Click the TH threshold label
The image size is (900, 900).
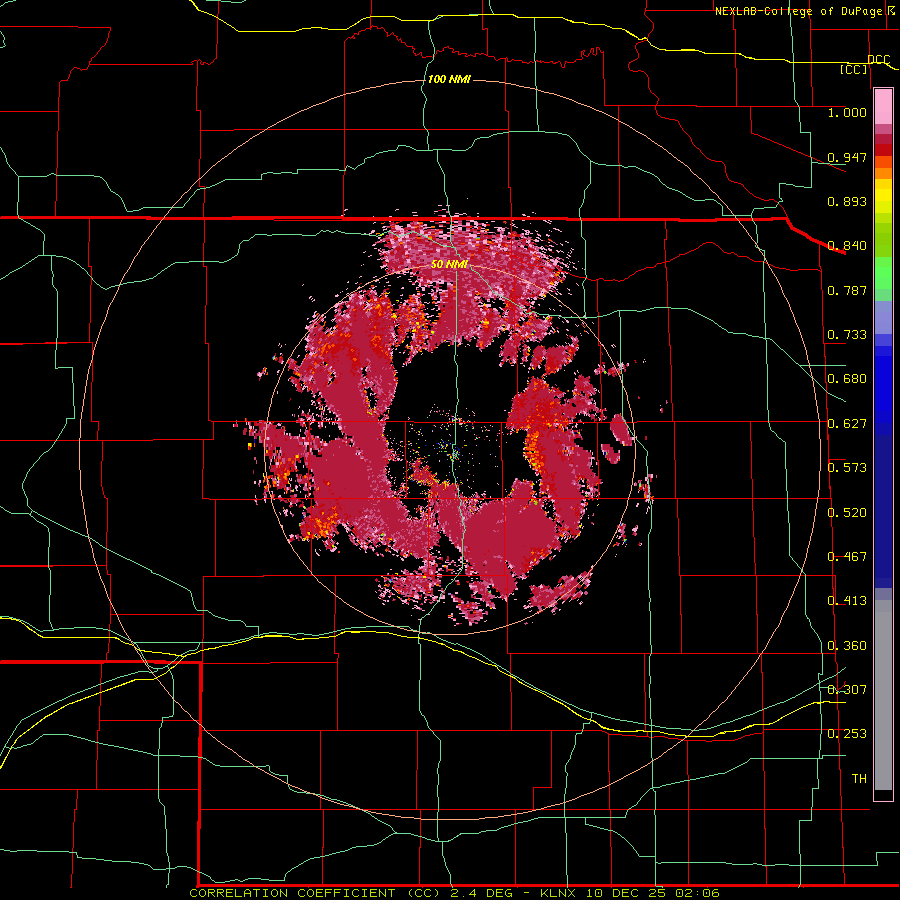859,779
